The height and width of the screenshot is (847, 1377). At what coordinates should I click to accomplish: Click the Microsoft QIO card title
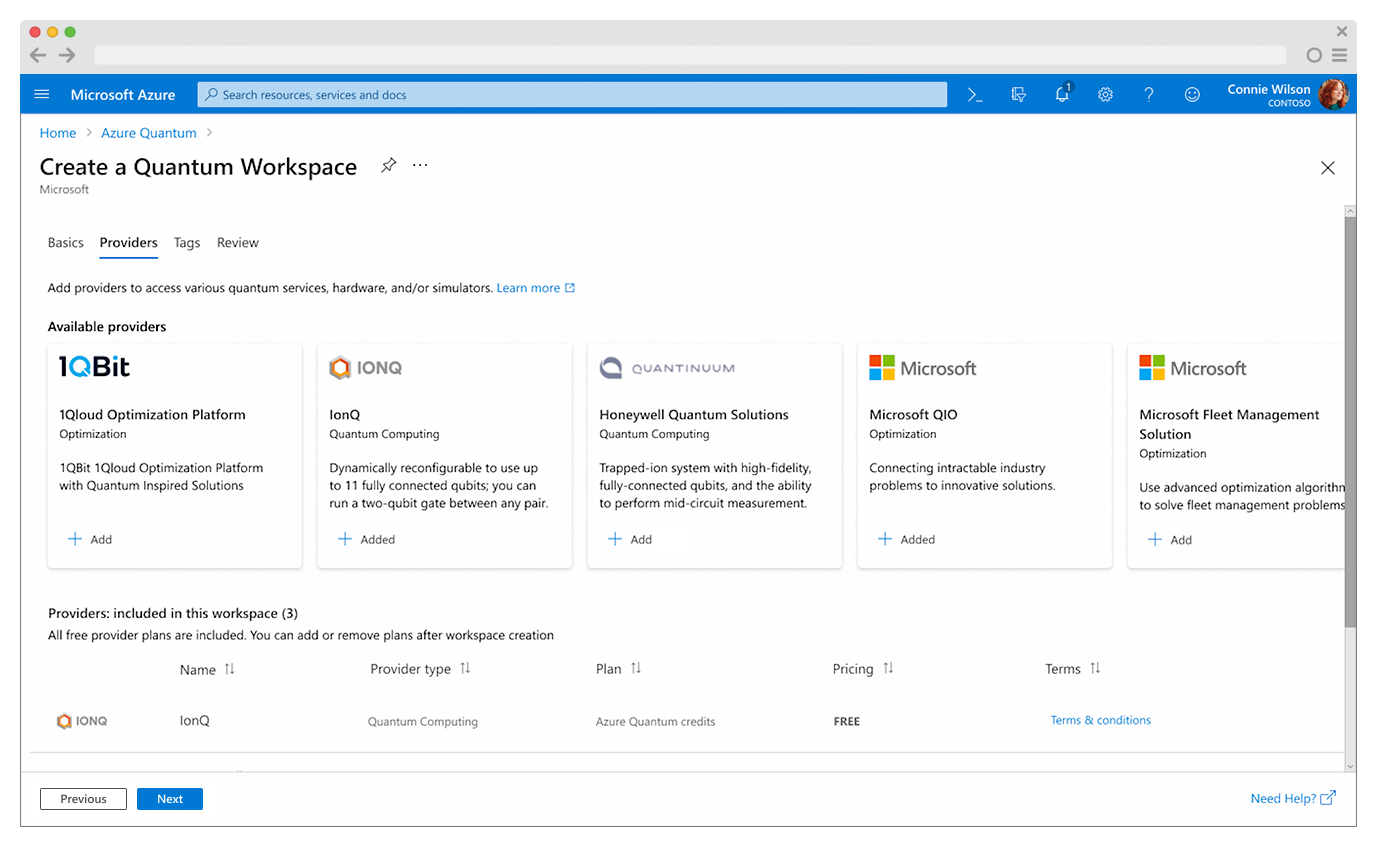click(913, 414)
